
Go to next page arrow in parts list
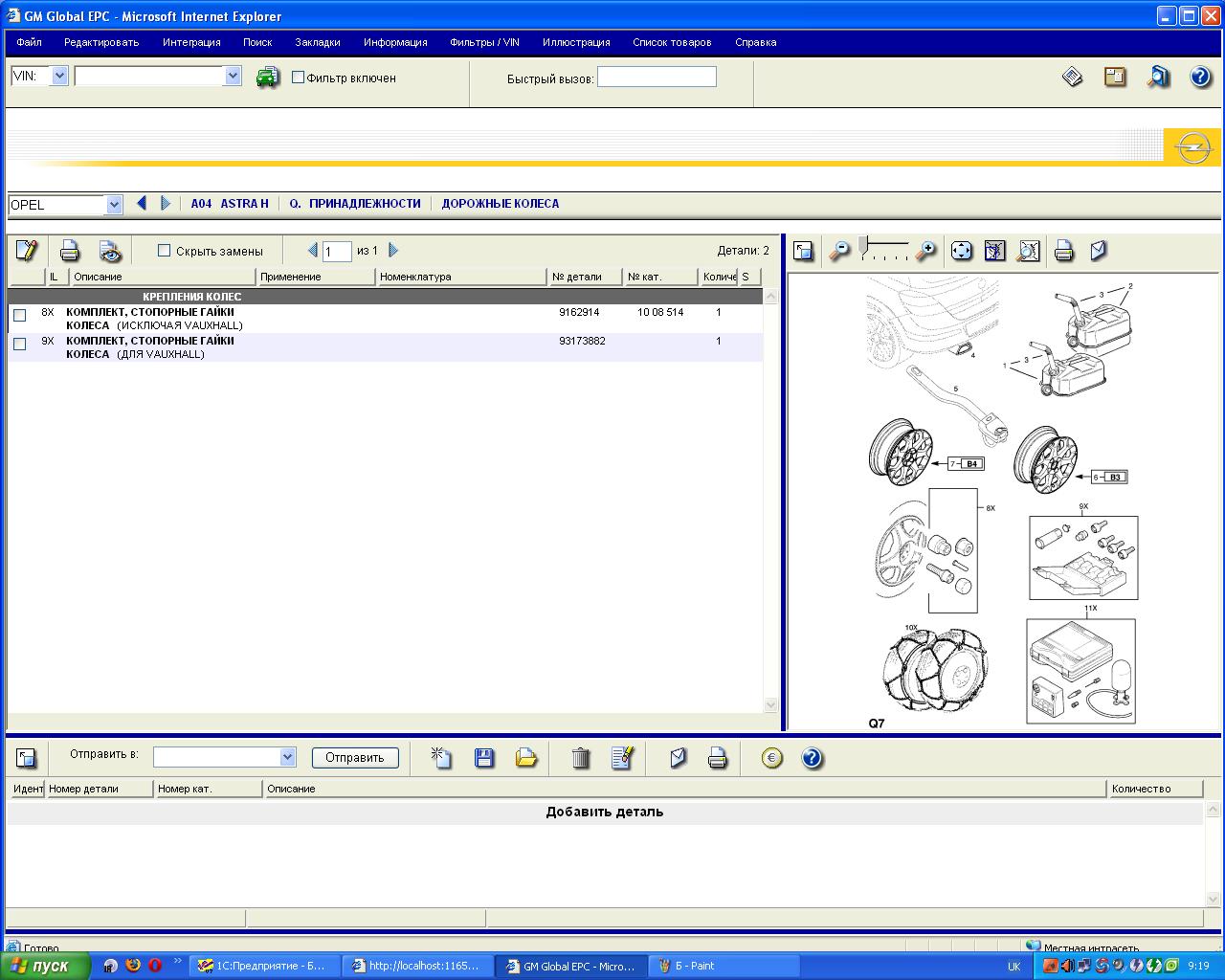(x=392, y=251)
